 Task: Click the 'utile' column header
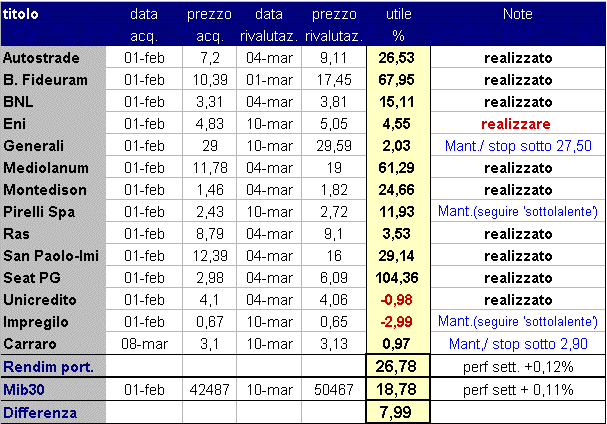398,14
